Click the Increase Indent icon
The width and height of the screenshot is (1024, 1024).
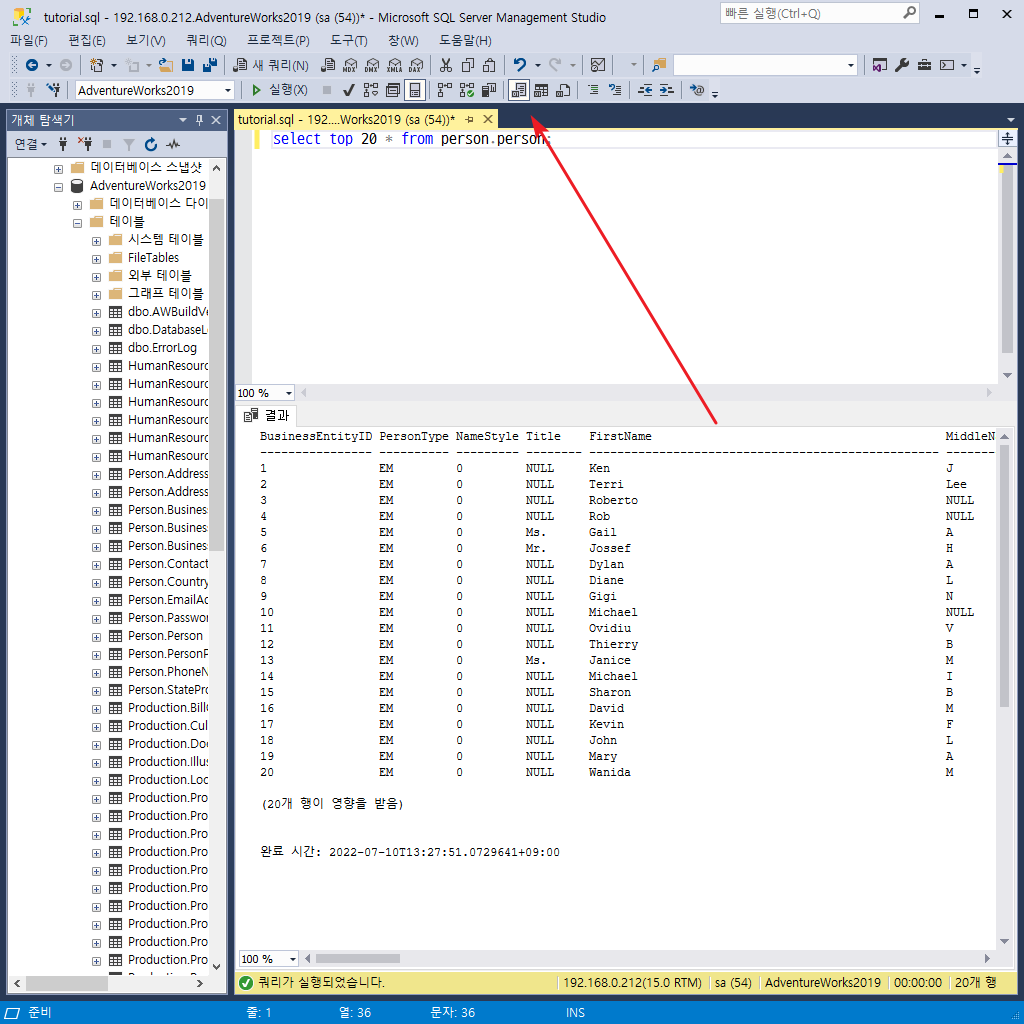click(667, 90)
